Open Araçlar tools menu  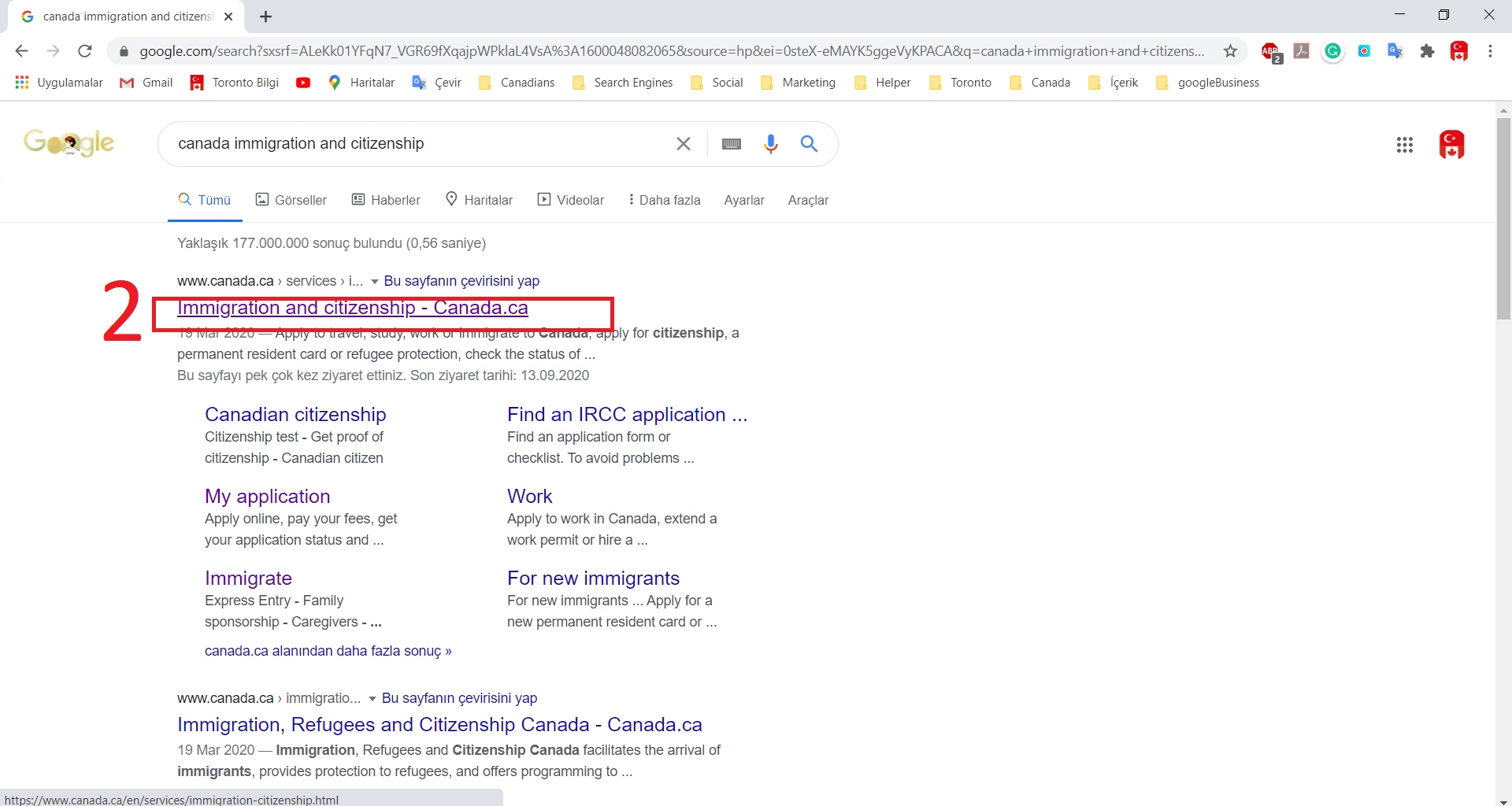pyautogui.click(x=808, y=200)
